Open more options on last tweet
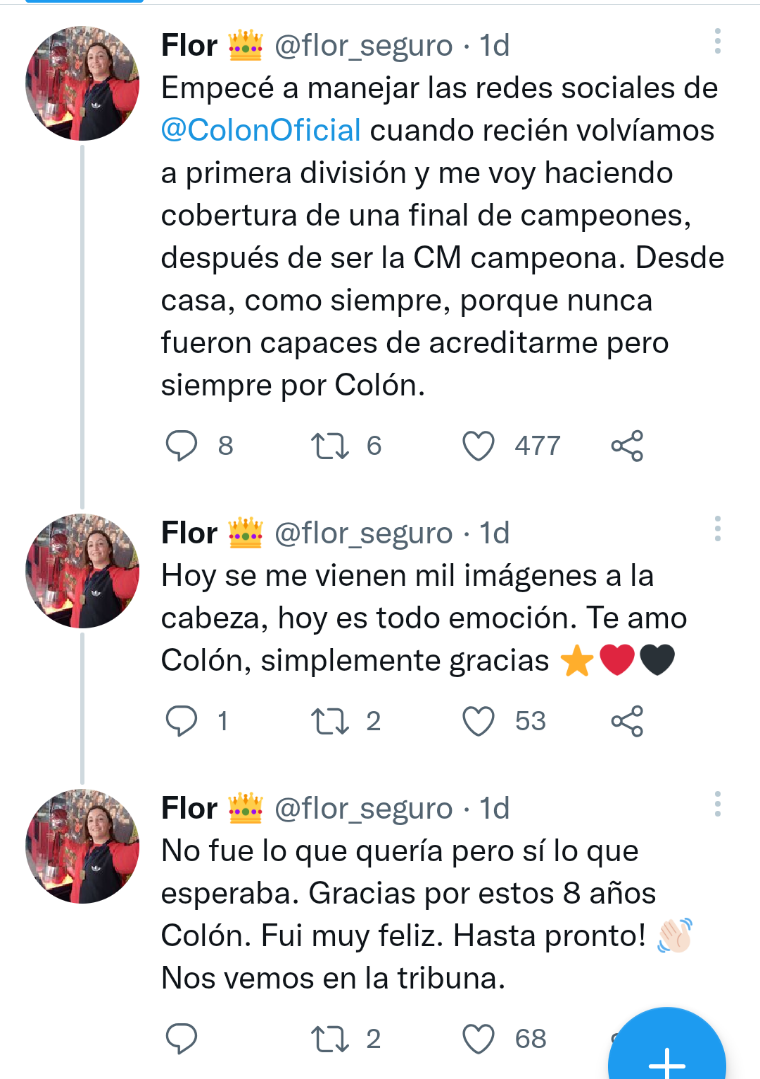 pos(717,804)
